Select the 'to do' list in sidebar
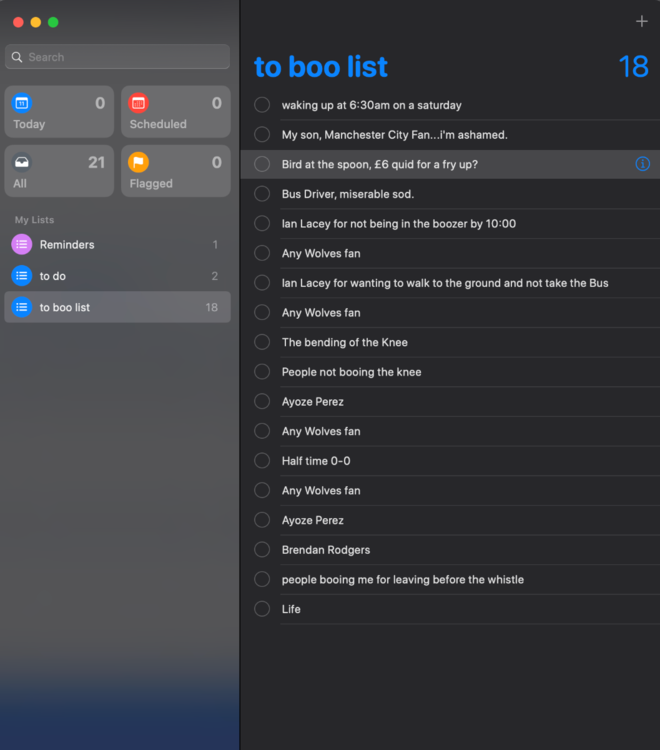This screenshot has width=660, height=750. coord(118,276)
